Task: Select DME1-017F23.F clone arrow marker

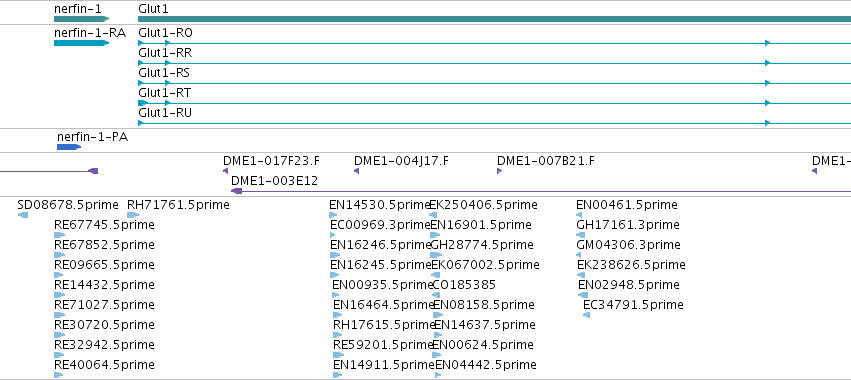Action: (x=225, y=171)
